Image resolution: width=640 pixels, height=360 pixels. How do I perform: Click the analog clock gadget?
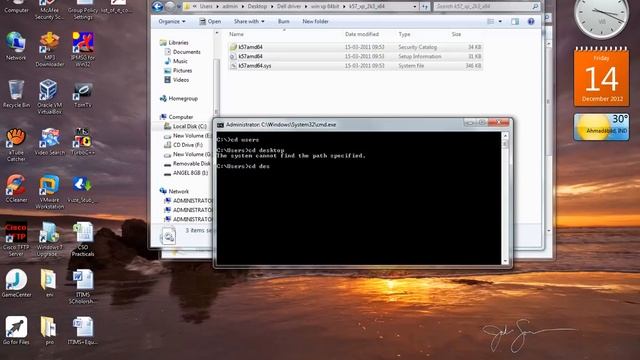point(602,17)
